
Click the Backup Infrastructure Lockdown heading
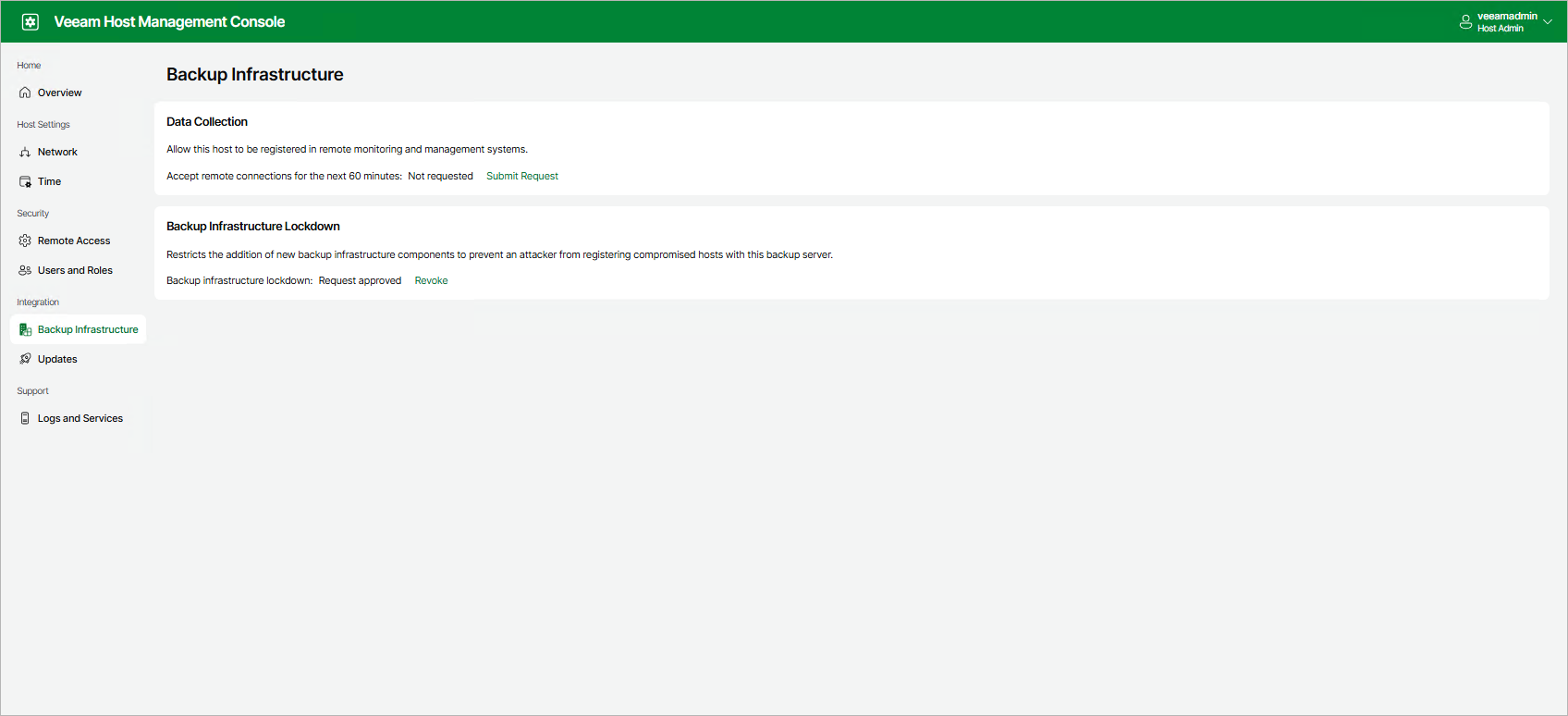tap(253, 226)
